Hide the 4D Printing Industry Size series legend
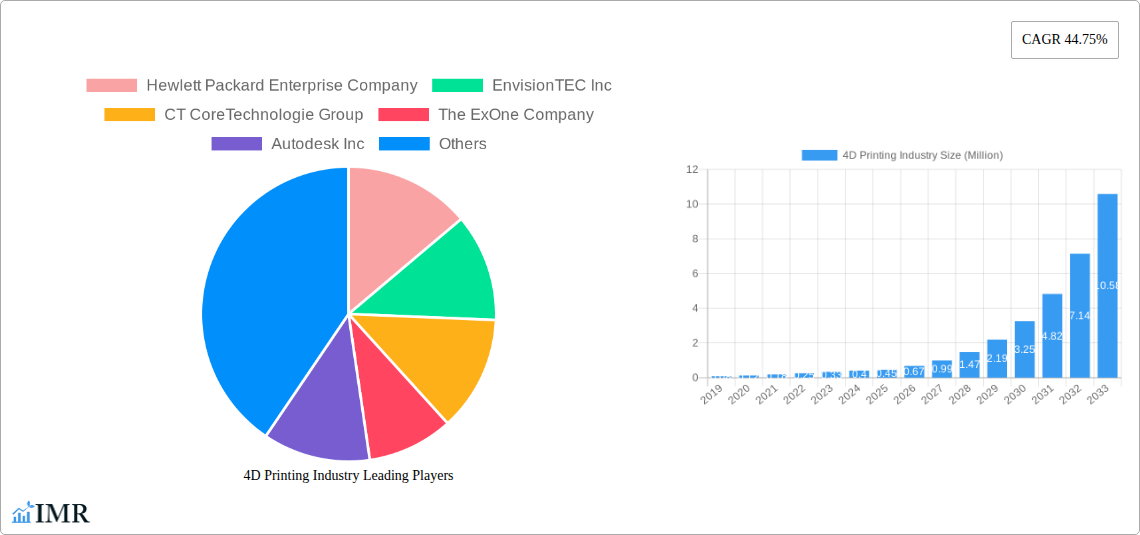 [x=902, y=155]
